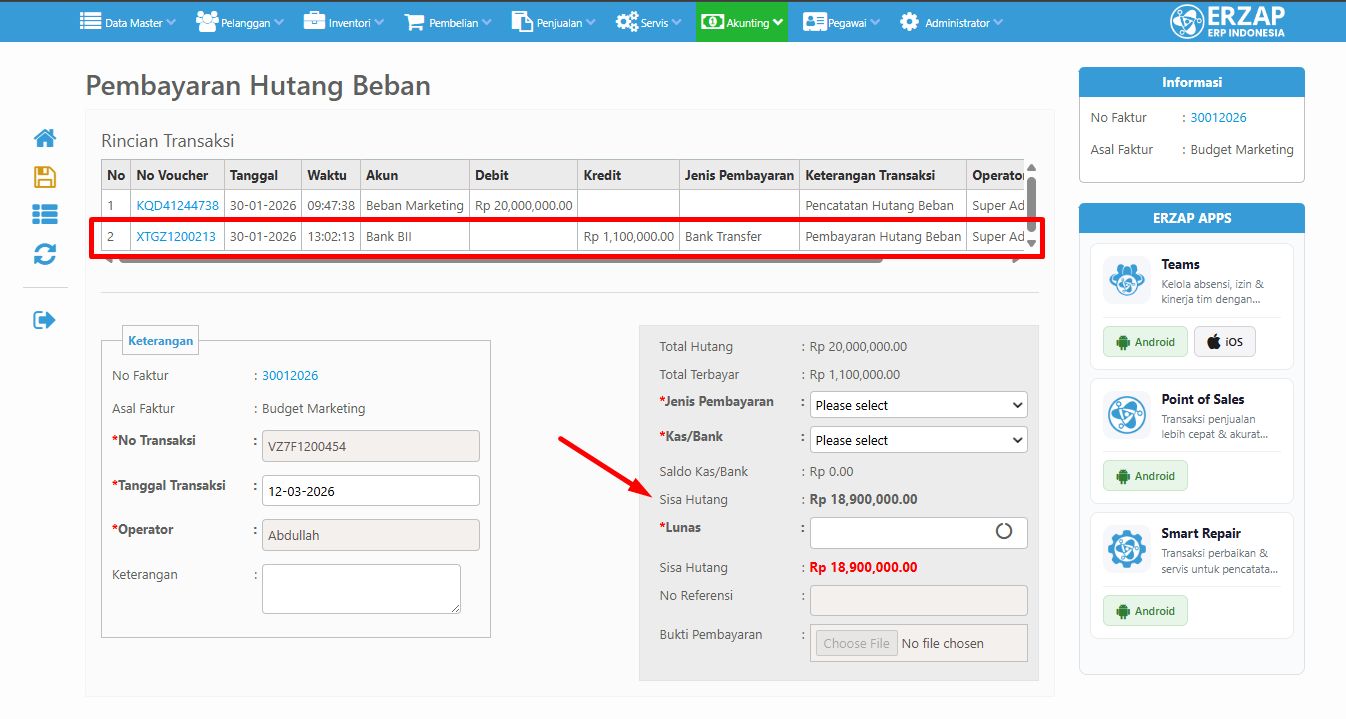Click the Choose File button

[856, 644]
